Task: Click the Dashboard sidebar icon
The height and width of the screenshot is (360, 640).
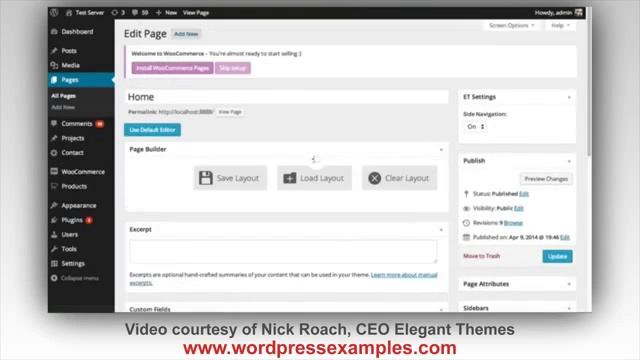Action: [x=54, y=31]
